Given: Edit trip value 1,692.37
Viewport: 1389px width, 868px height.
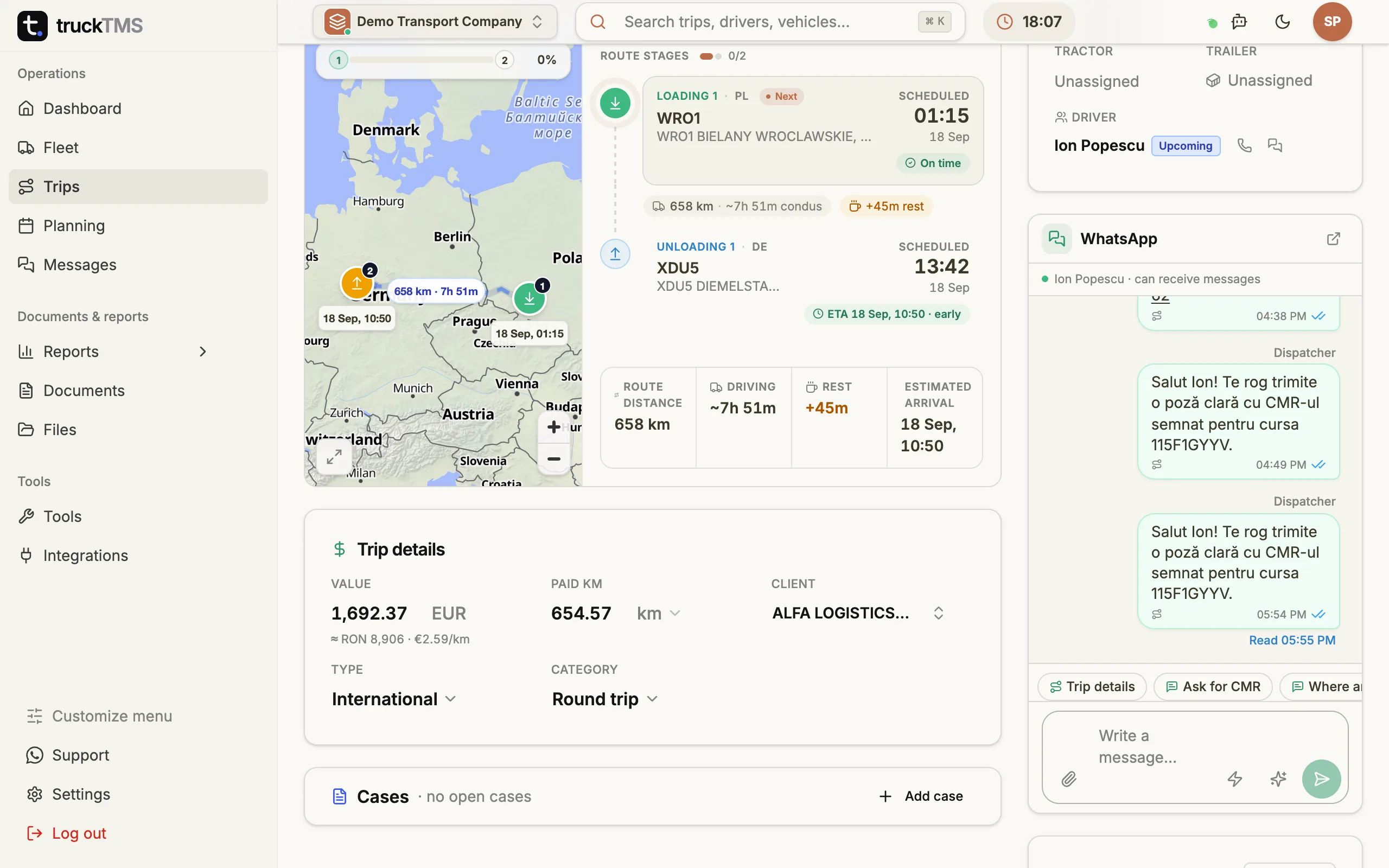Looking at the screenshot, I should tap(369, 613).
